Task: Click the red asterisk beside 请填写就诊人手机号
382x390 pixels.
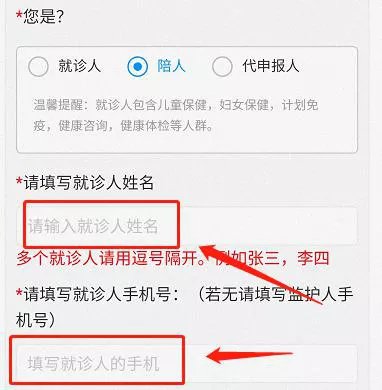Action: [19, 293]
